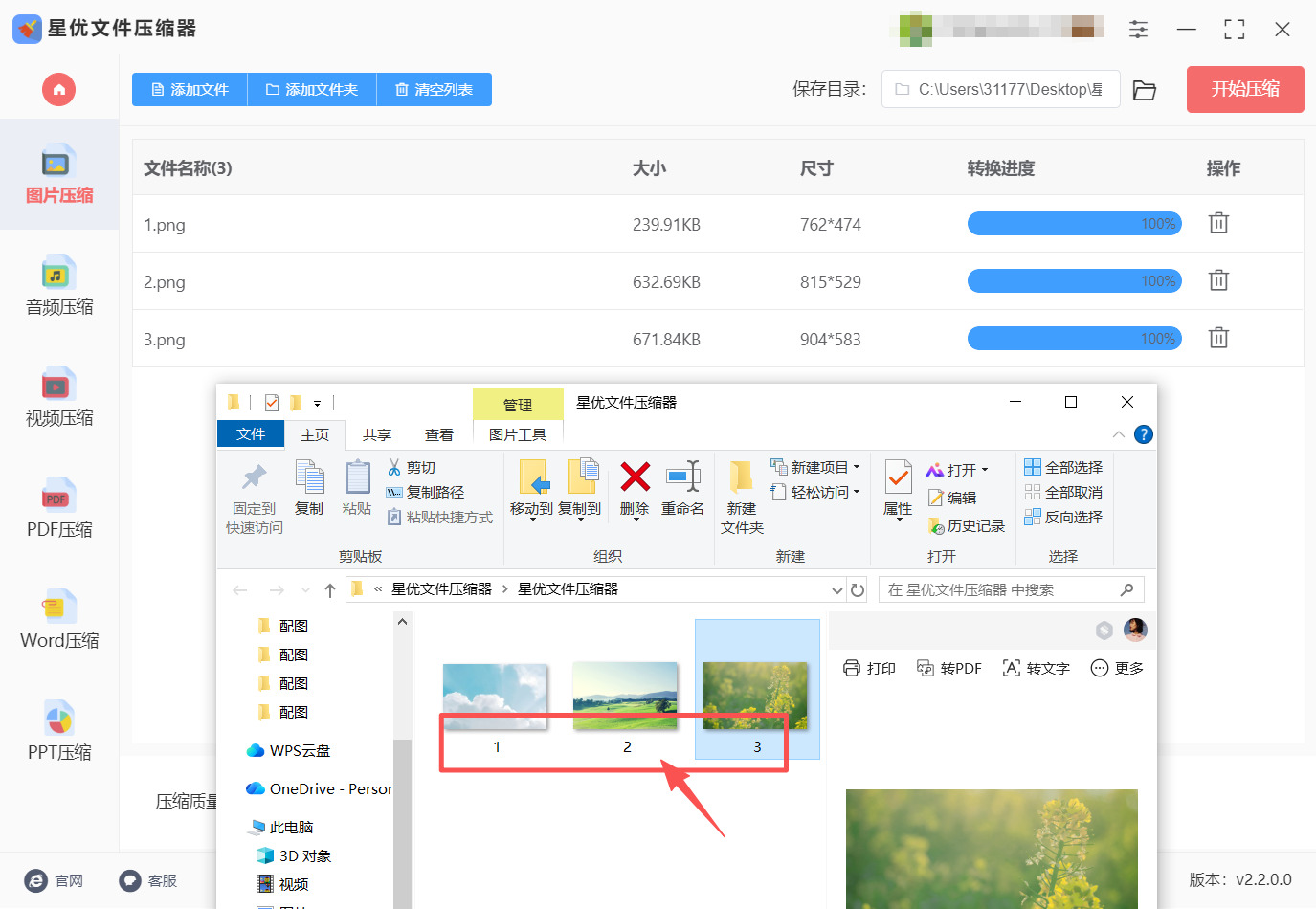Refresh the Explorer address bar
This screenshot has height=909, width=1316.
[x=858, y=590]
